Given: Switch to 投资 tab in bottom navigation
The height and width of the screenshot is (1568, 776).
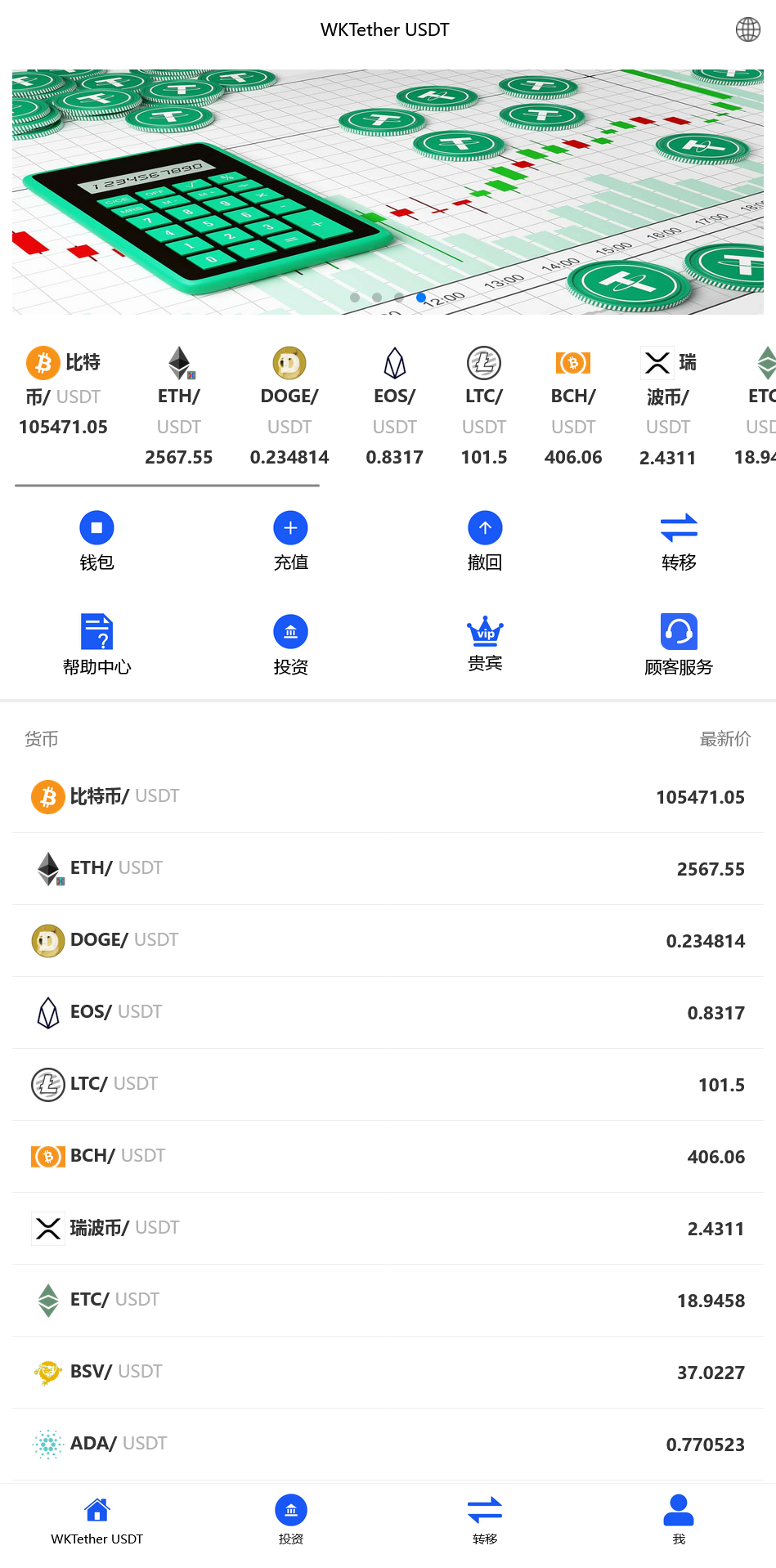Looking at the screenshot, I should (x=291, y=1520).
